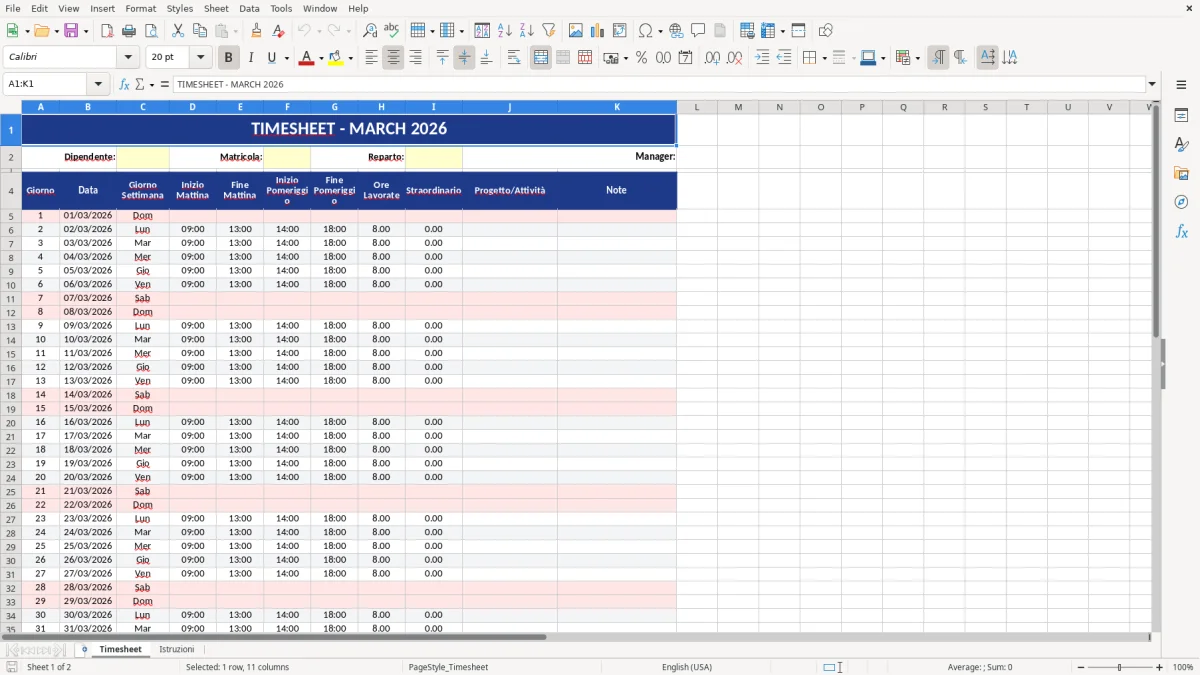
Task: Expand the Name Box dropdown arrow
Action: click(x=98, y=84)
